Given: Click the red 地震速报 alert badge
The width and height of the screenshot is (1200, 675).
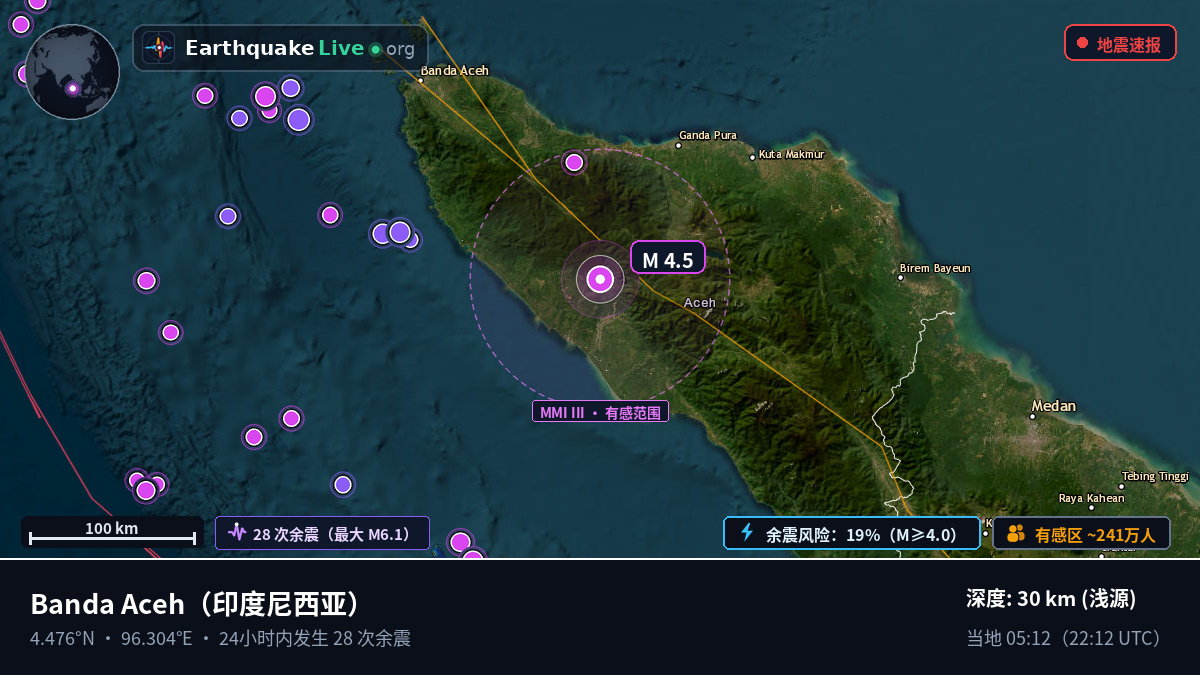Looking at the screenshot, I should 1120,44.
